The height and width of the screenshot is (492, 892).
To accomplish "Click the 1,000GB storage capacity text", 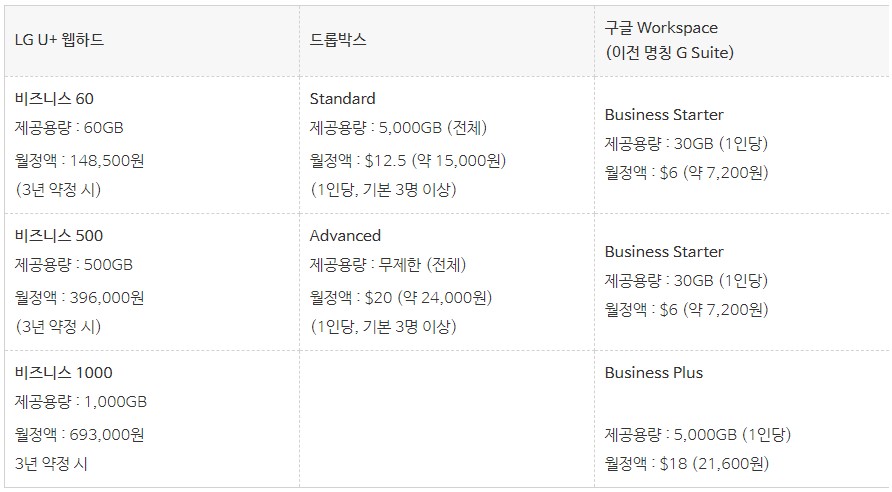I will click(x=116, y=402).
